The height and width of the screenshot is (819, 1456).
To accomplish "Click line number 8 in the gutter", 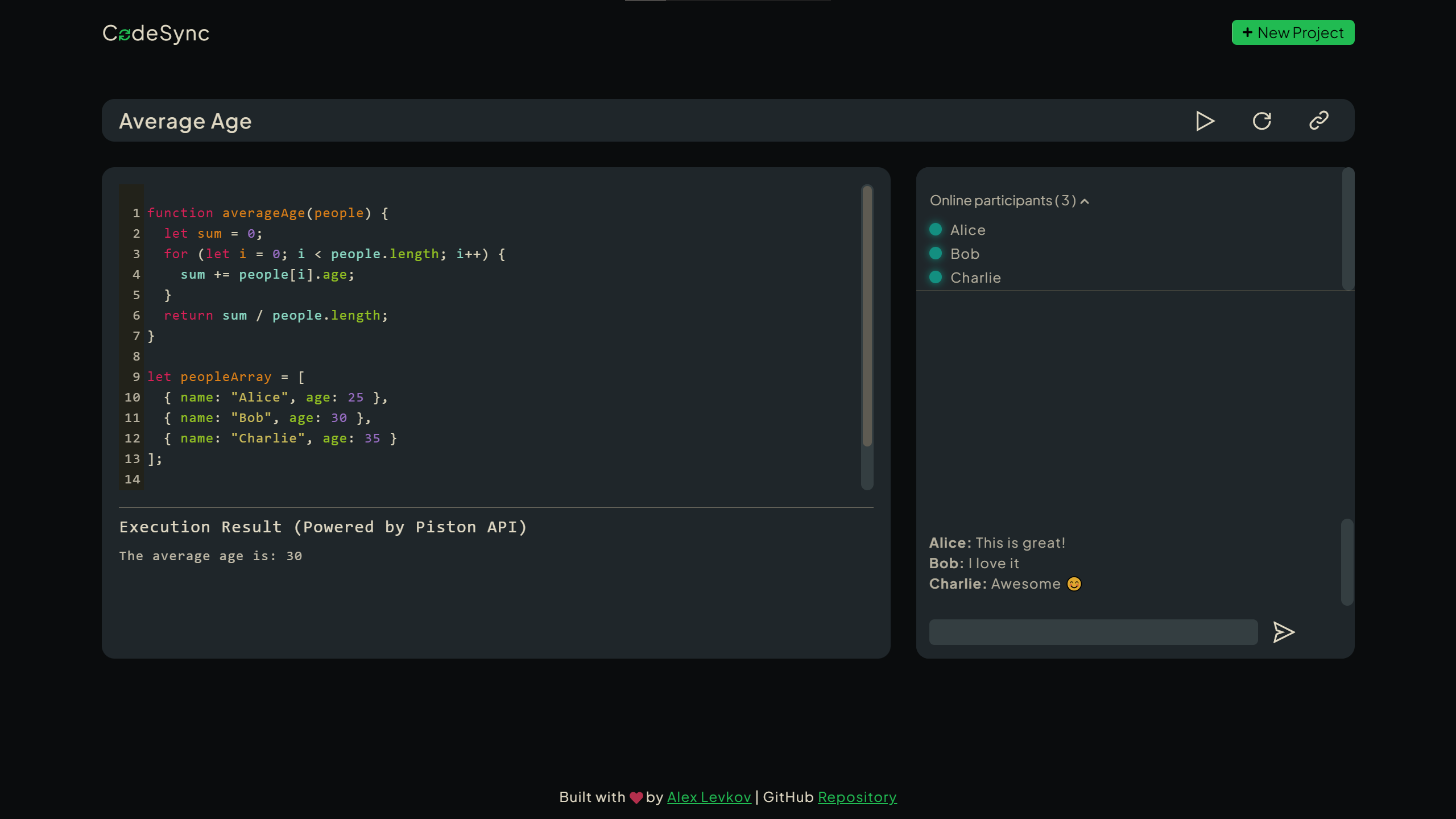I will (x=136, y=356).
